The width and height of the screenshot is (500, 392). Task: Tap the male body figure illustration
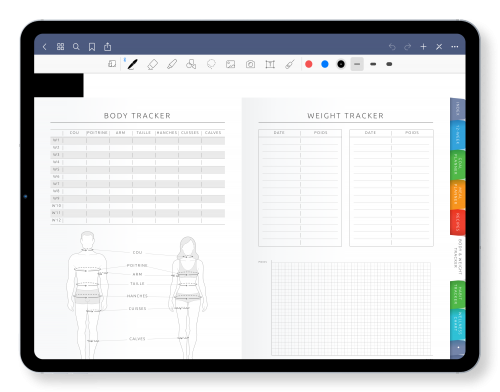87,295
